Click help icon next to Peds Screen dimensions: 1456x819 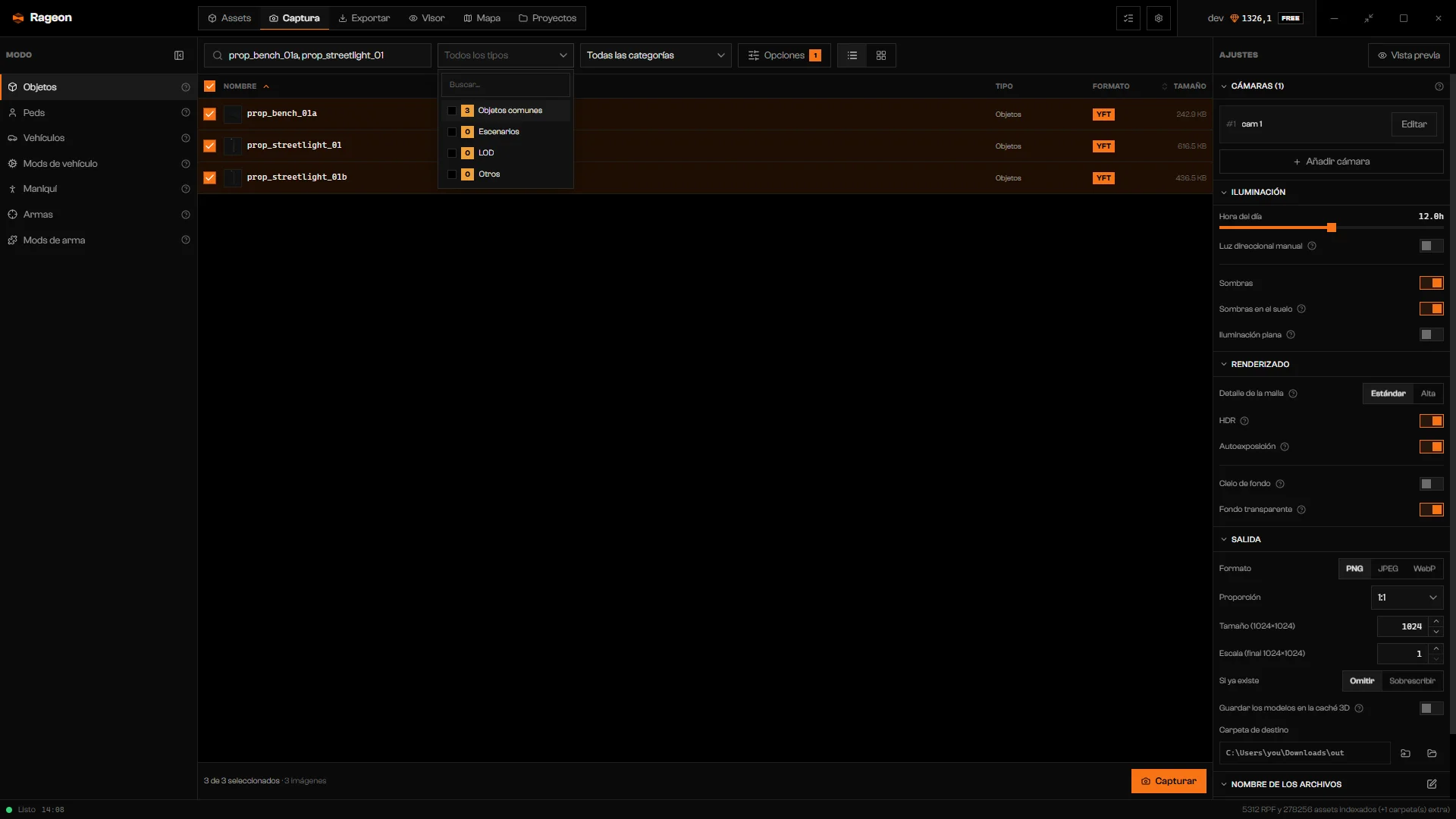pos(186,113)
